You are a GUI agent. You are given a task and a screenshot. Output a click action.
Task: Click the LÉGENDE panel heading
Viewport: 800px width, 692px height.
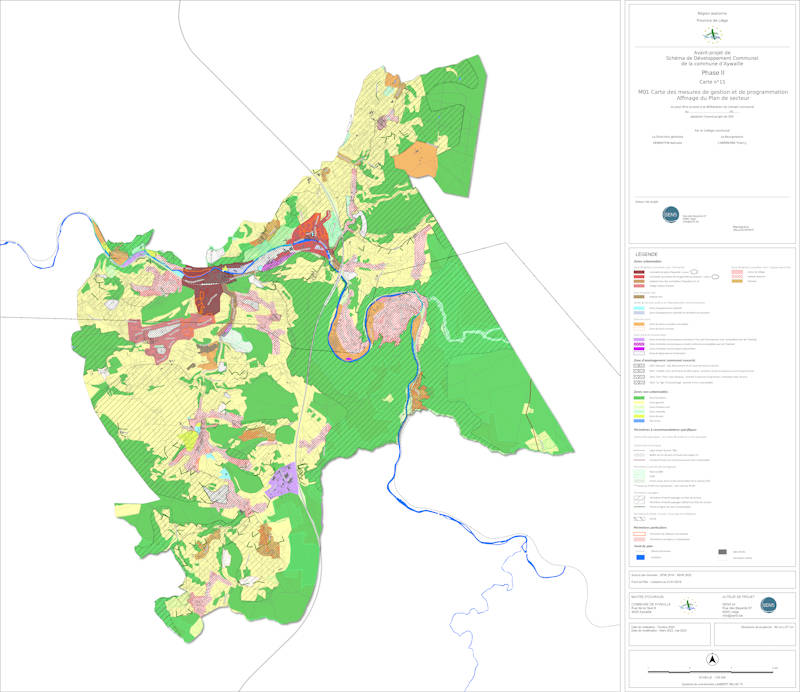[x=647, y=256]
